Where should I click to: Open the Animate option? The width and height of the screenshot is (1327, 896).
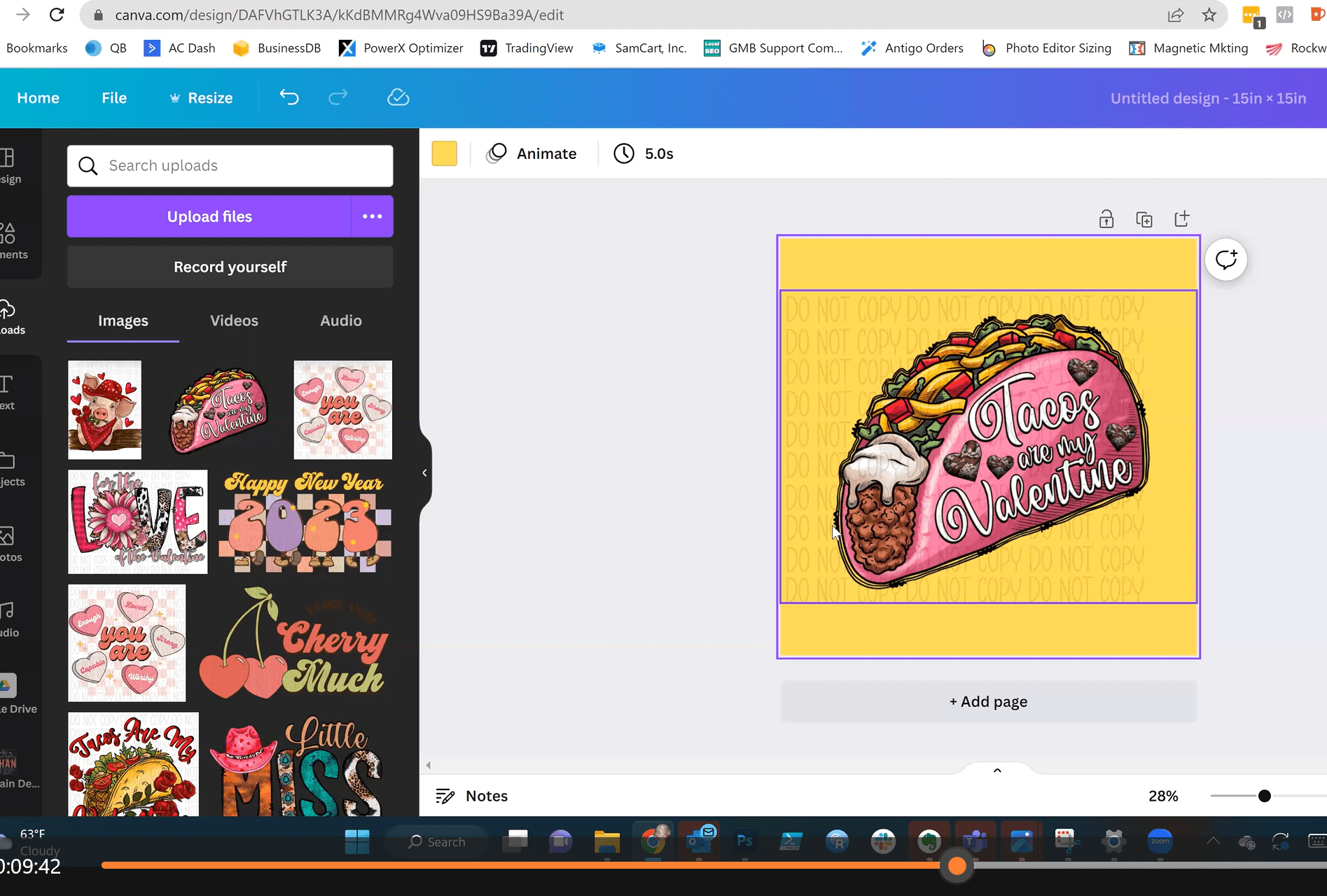532,153
